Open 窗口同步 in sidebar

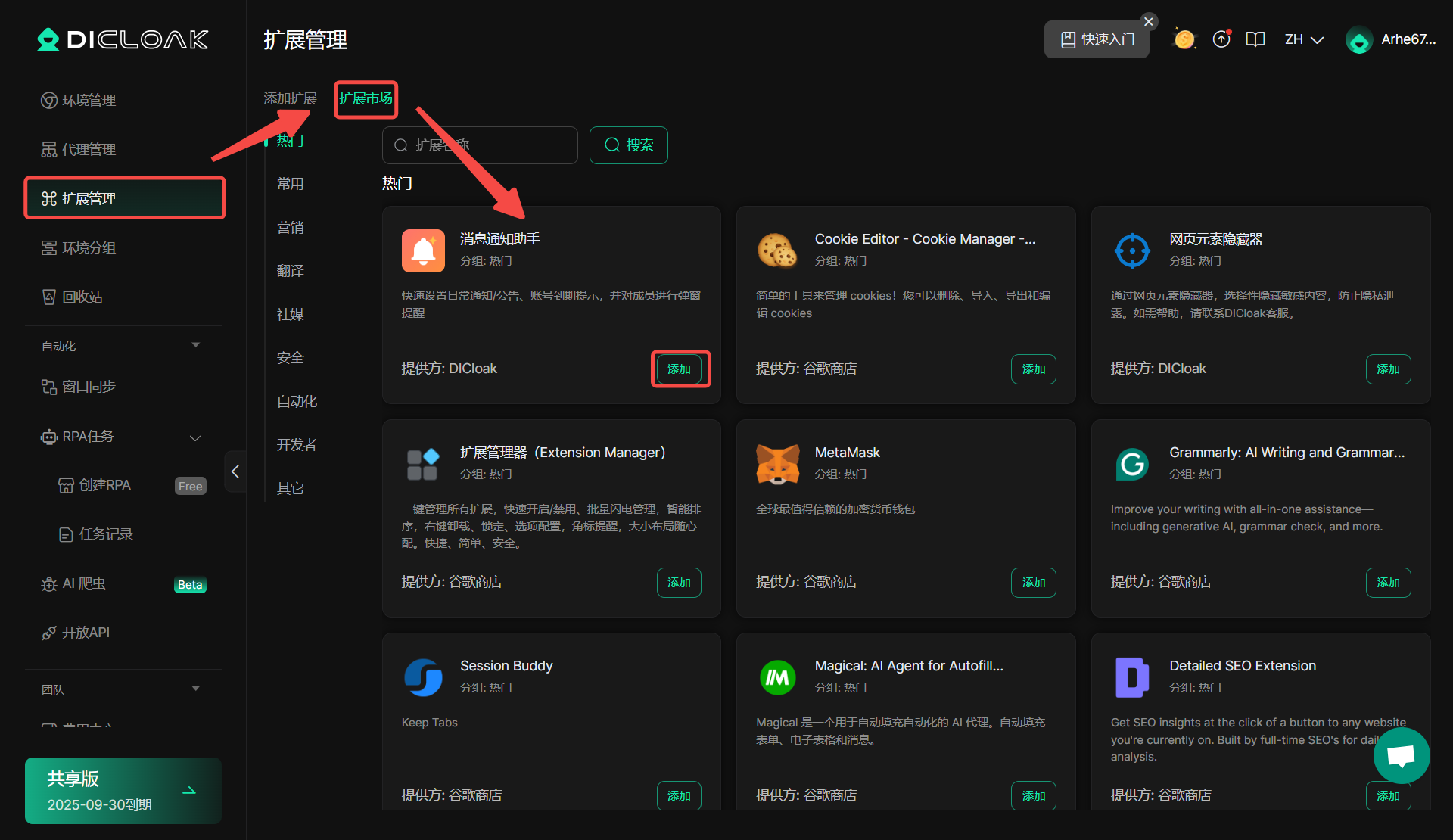coord(78,387)
